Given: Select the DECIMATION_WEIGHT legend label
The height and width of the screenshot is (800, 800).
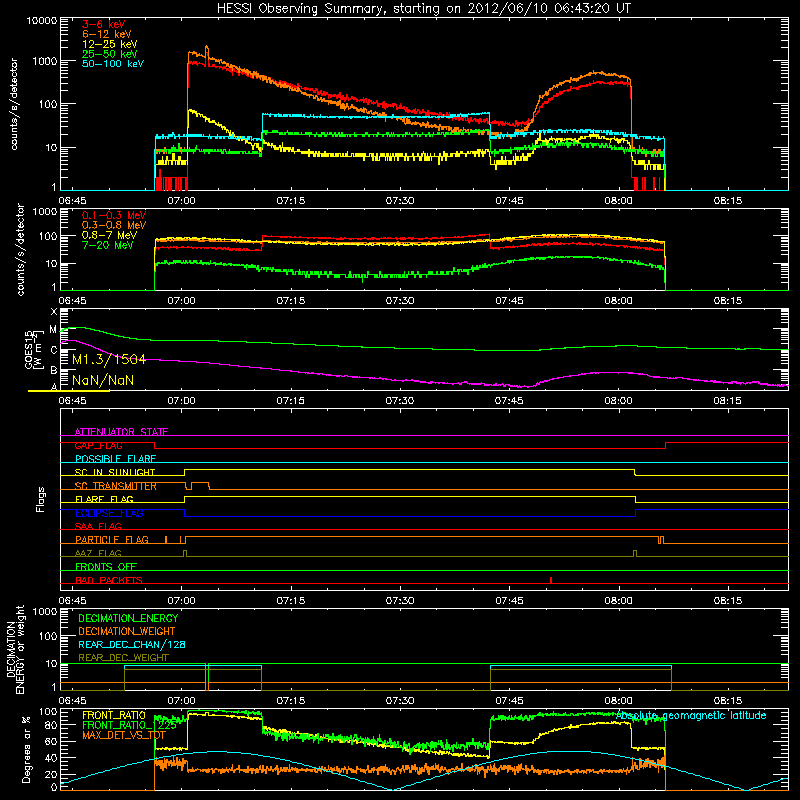Looking at the screenshot, I should coord(127,631).
